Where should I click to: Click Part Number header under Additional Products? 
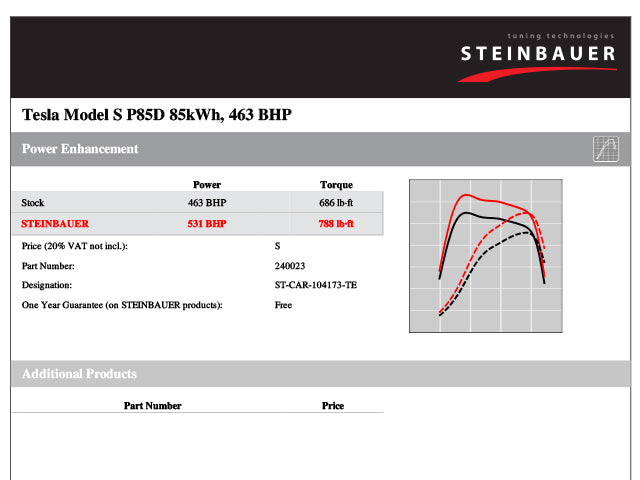coord(153,406)
